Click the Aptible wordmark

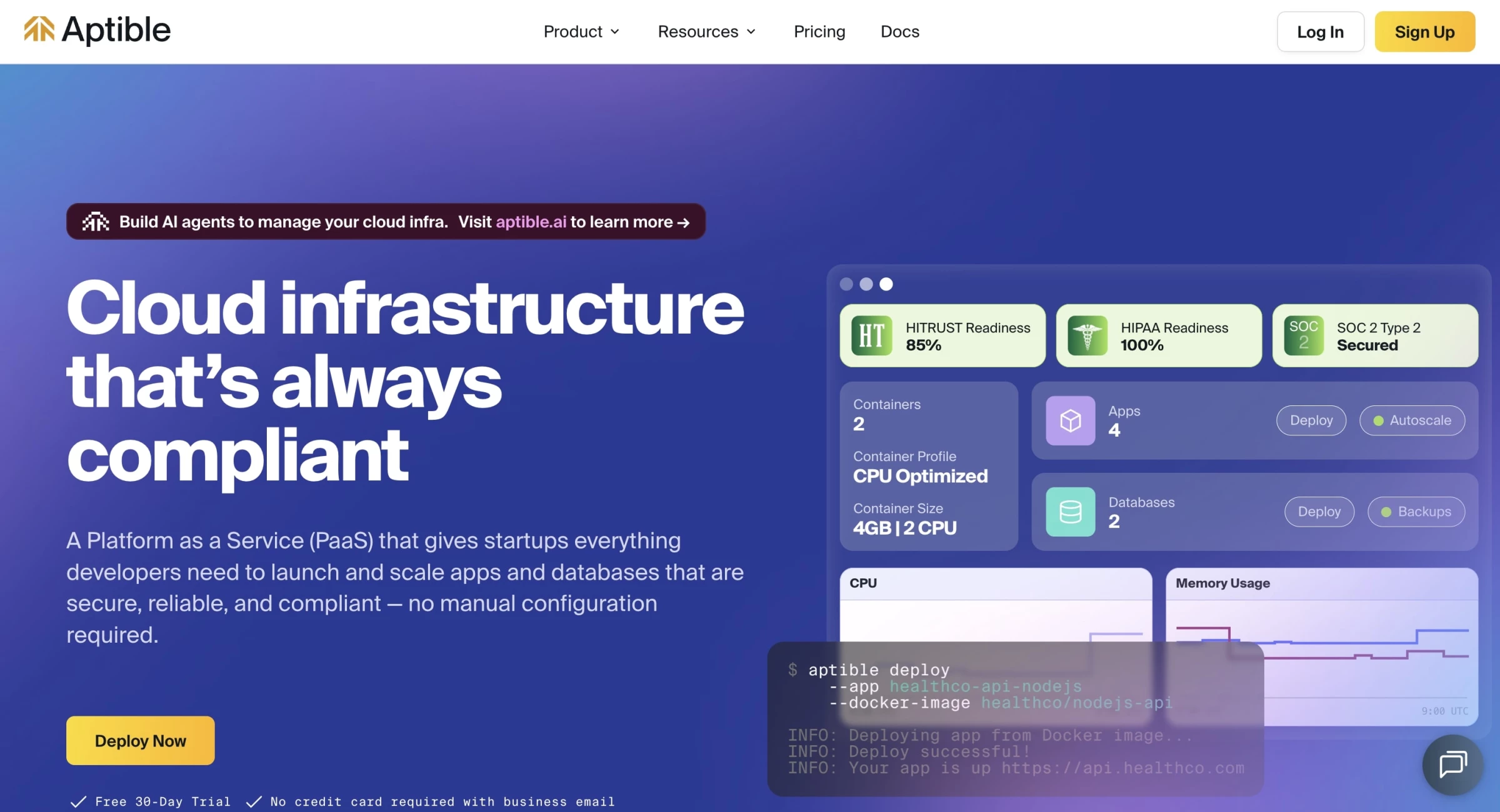click(116, 30)
